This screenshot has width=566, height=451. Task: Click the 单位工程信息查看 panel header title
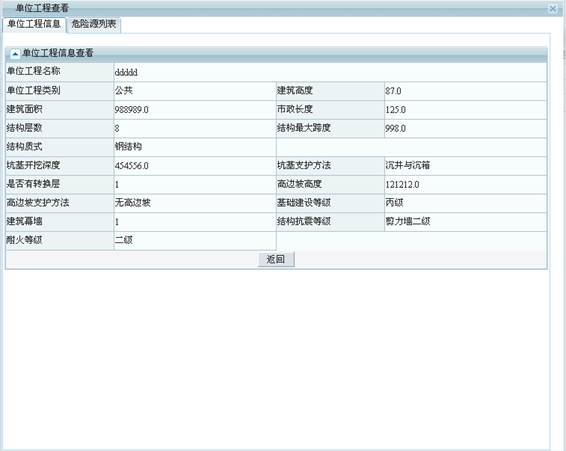[x=58, y=53]
